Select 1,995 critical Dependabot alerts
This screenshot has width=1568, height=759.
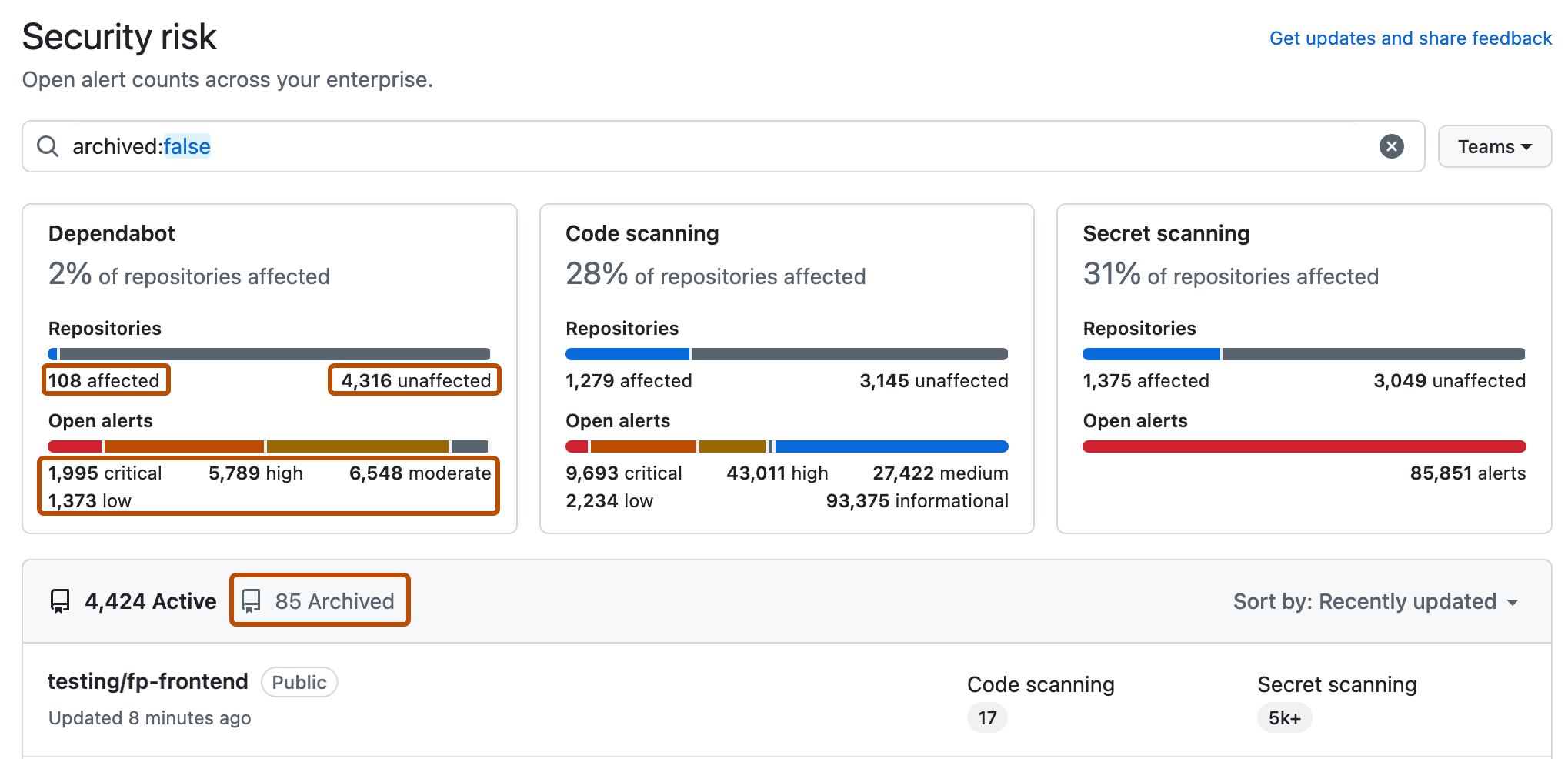pos(105,473)
